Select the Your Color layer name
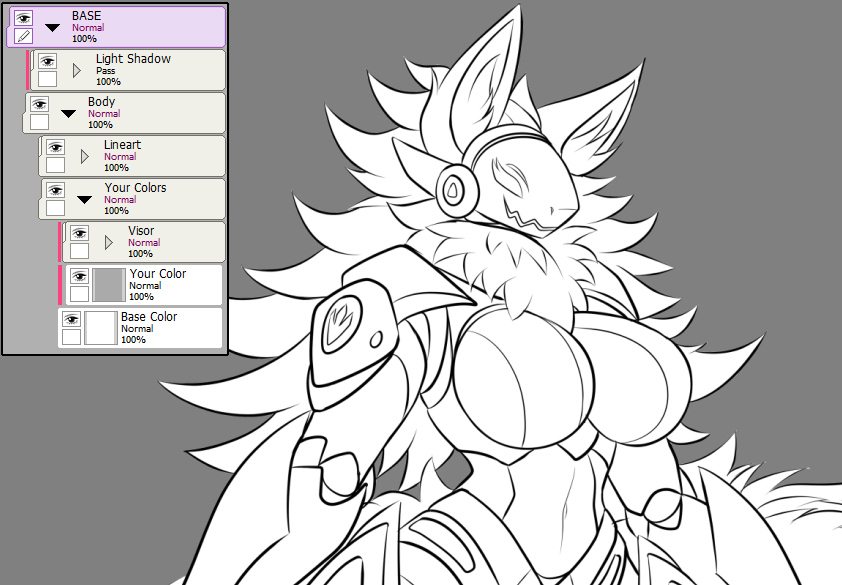This screenshot has height=585, width=842. pyautogui.click(x=157, y=273)
